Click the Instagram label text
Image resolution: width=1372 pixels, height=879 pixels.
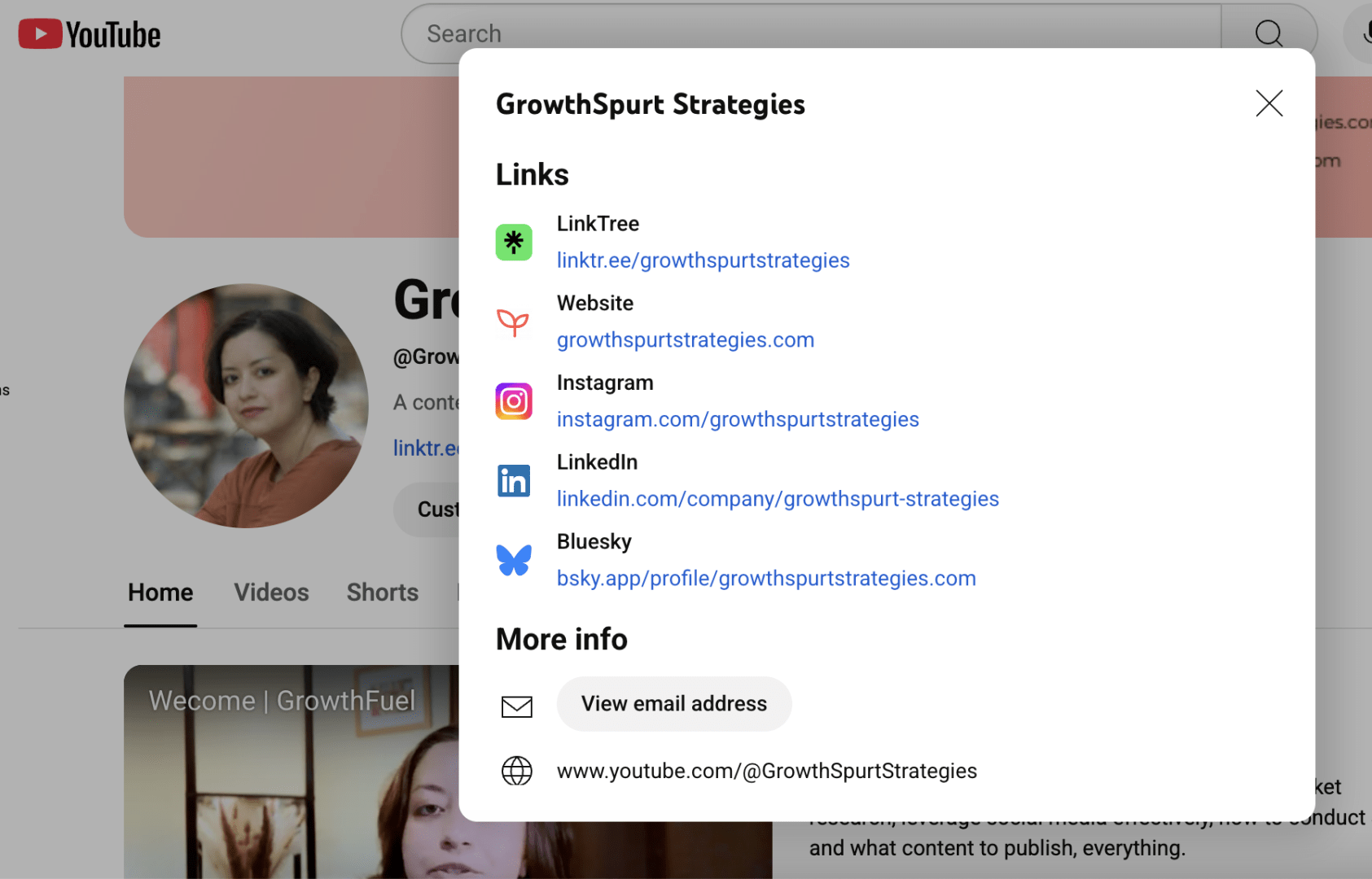tap(605, 383)
